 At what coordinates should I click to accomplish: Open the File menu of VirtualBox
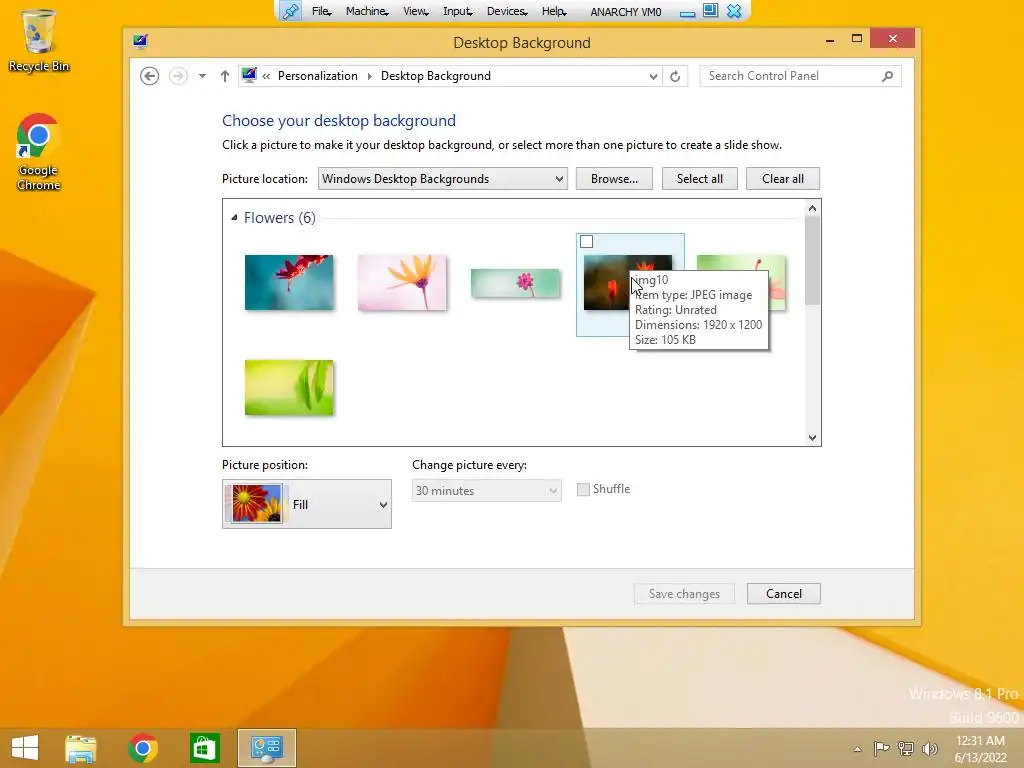(321, 11)
